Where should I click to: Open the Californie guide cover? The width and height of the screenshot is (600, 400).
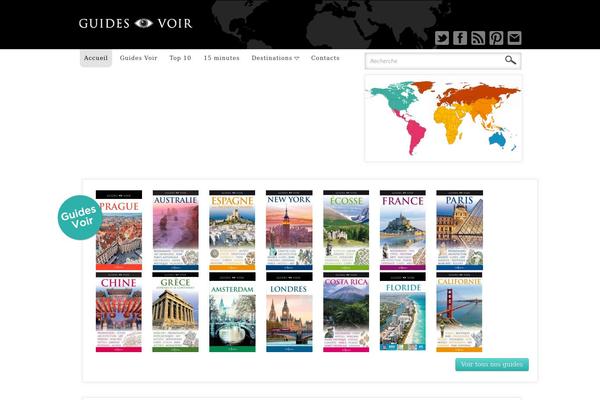pos(460,312)
